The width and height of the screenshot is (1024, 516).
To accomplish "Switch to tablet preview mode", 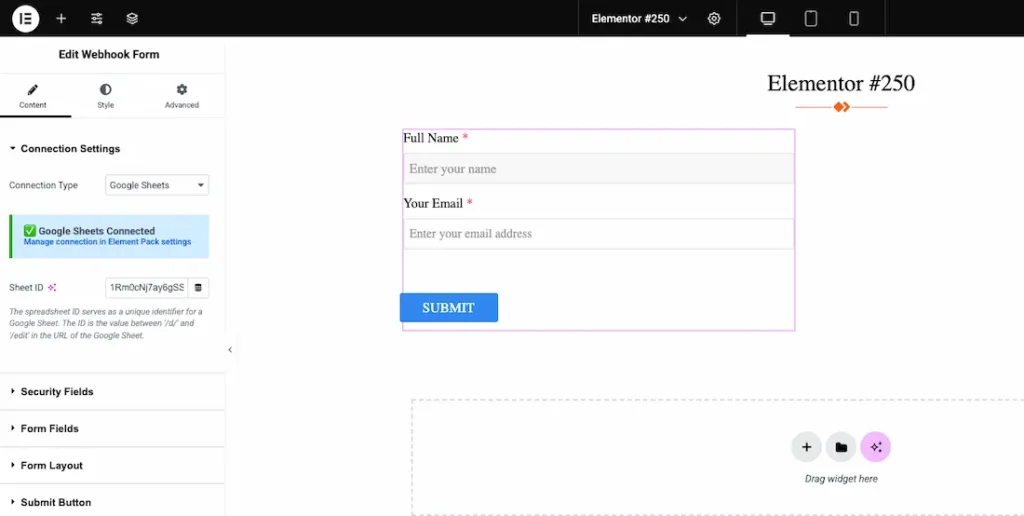I will pos(811,18).
